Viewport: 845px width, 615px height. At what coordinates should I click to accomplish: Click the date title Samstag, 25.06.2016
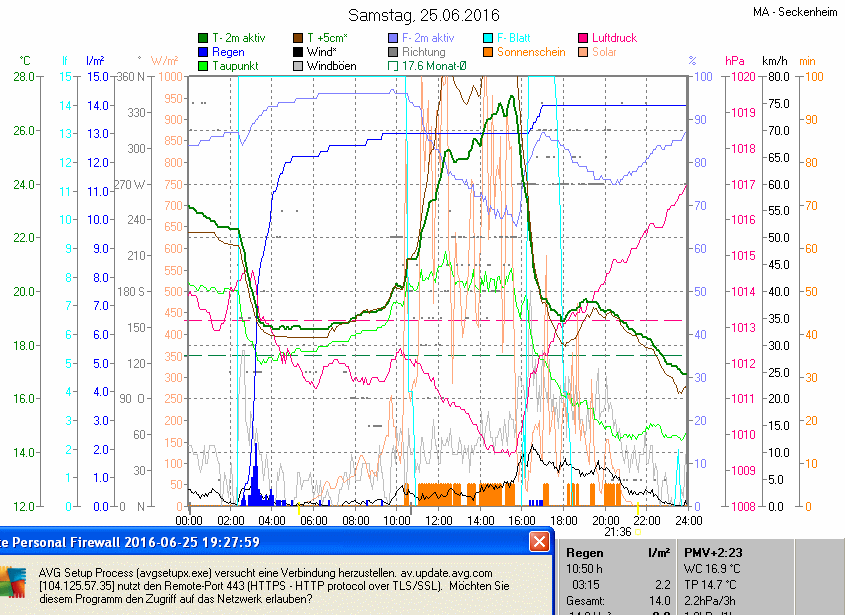click(423, 15)
